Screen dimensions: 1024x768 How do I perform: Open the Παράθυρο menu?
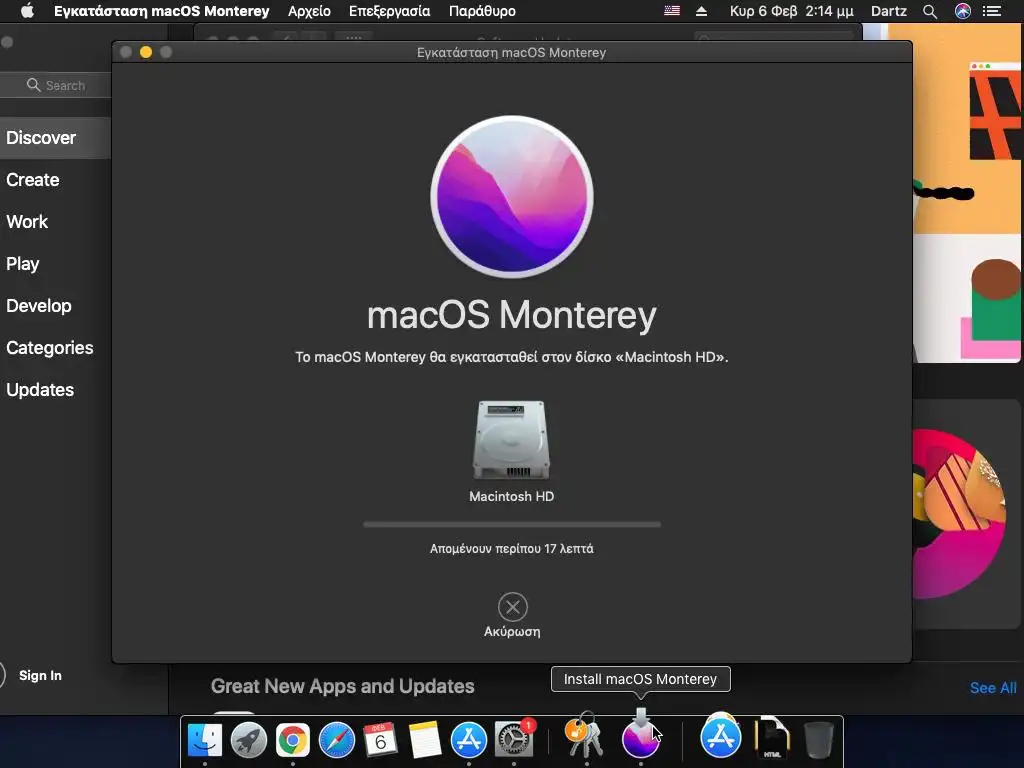[x=482, y=11]
